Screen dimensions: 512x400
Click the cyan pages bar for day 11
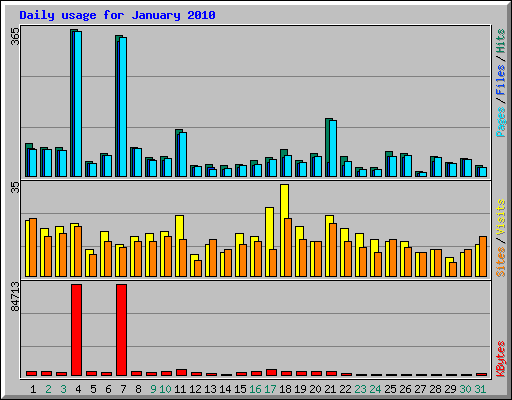click(183, 155)
